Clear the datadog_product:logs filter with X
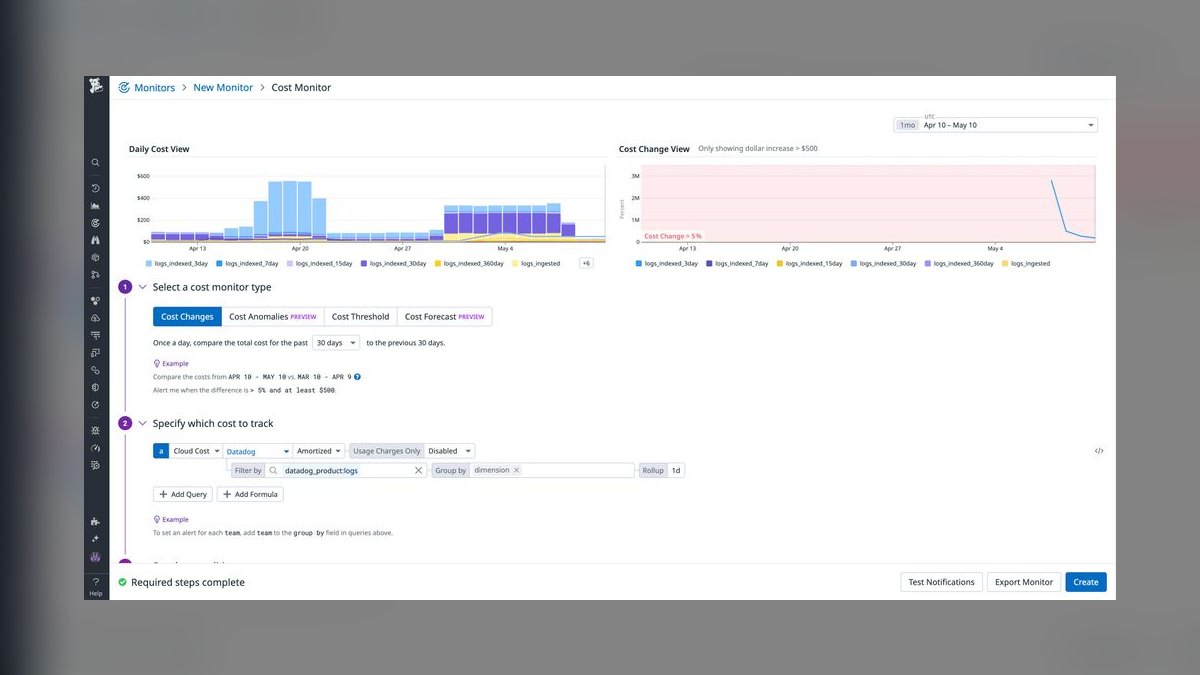 [419, 470]
